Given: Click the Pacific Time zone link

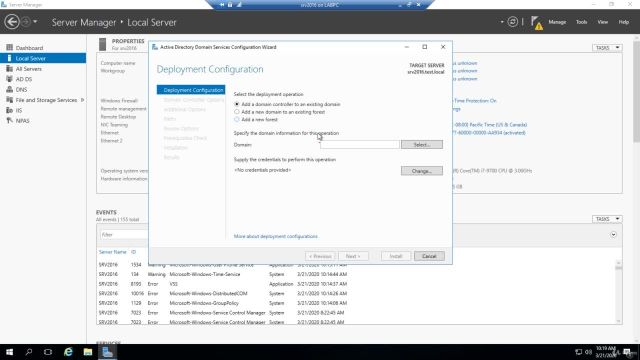Looking at the screenshot, I should pyautogui.click(x=490, y=124).
